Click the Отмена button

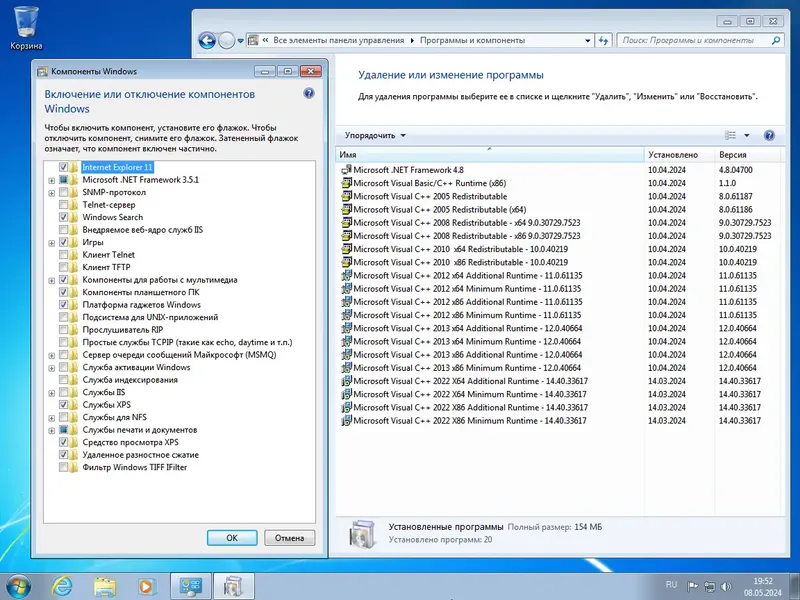tap(288, 537)
